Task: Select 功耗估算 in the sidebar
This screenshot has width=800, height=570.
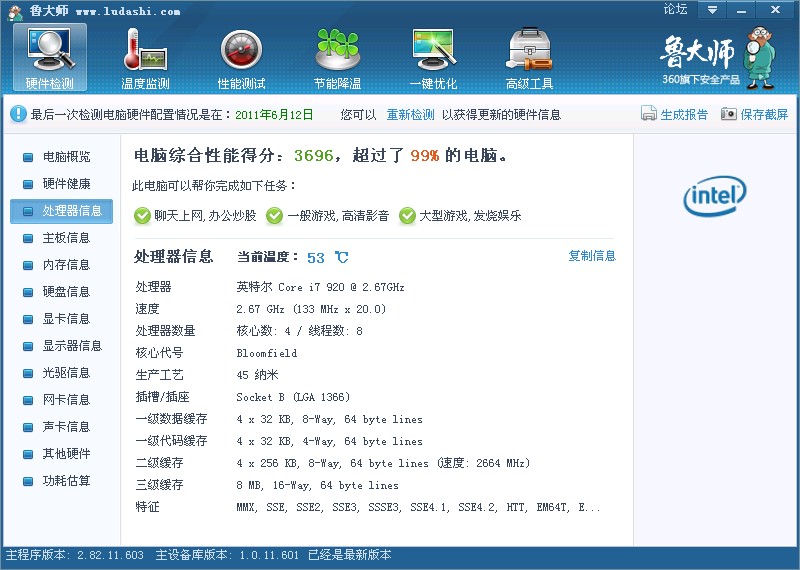Action: [65, 481]
